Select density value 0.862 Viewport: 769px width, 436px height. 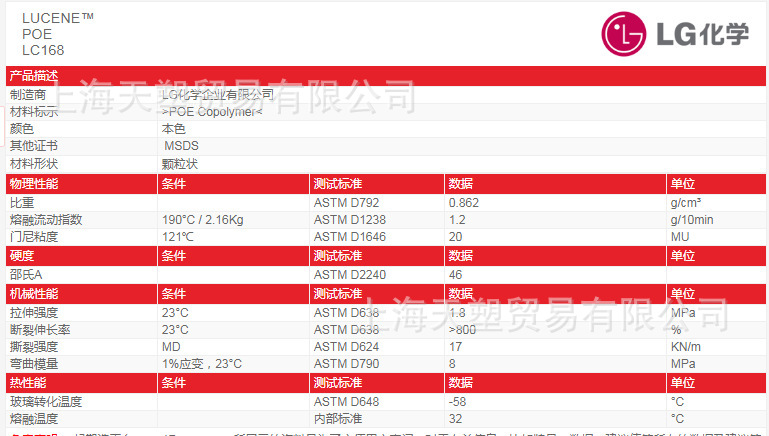point(463,203)
